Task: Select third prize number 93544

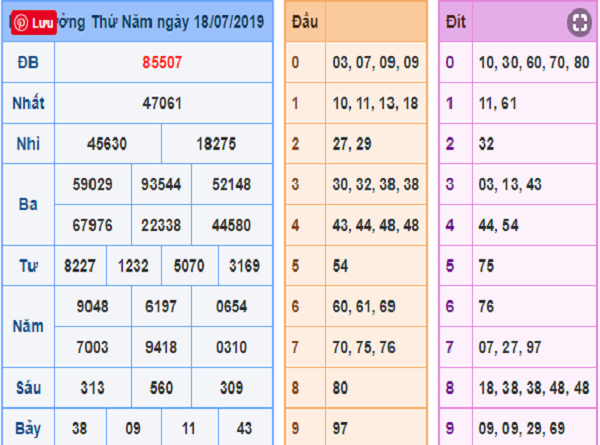Action: point(161,184)
